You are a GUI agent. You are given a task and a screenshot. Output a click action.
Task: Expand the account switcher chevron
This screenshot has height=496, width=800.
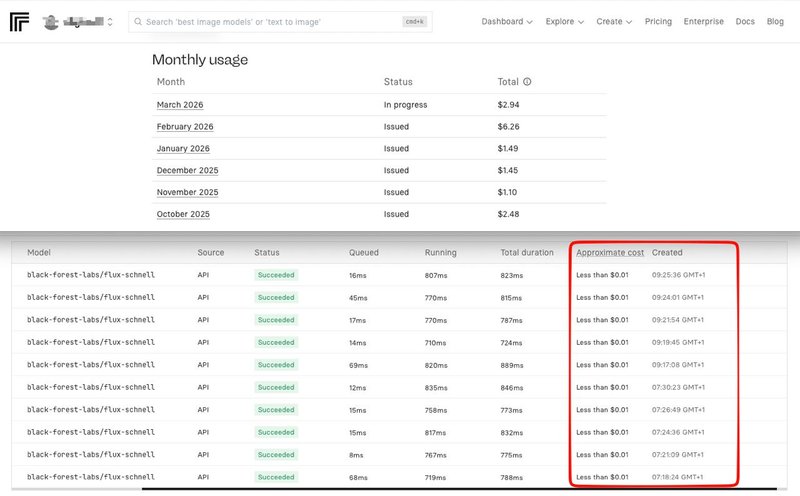coord(110,22)
